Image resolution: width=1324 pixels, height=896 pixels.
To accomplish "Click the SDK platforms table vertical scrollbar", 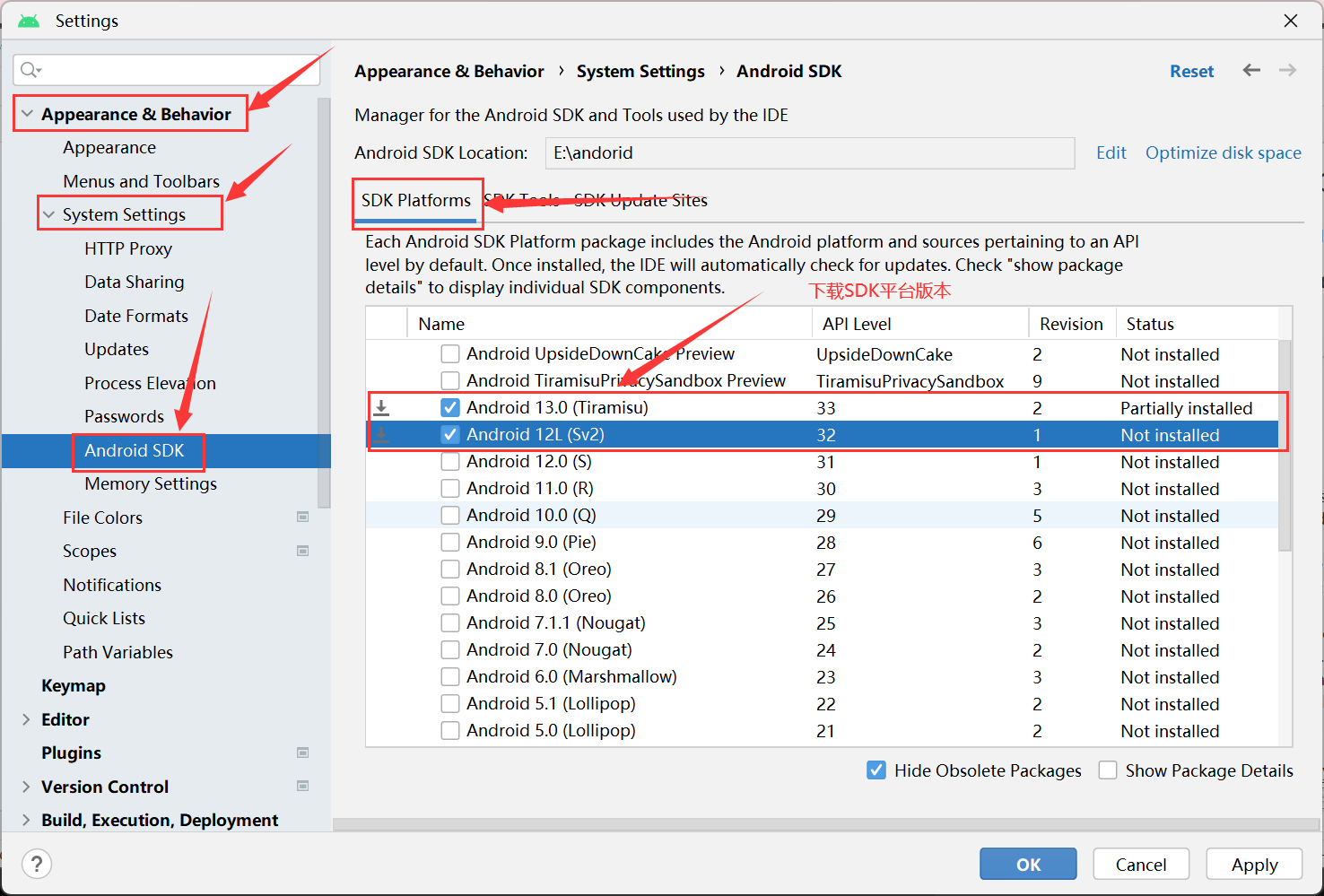I will tap(1285, 446).
